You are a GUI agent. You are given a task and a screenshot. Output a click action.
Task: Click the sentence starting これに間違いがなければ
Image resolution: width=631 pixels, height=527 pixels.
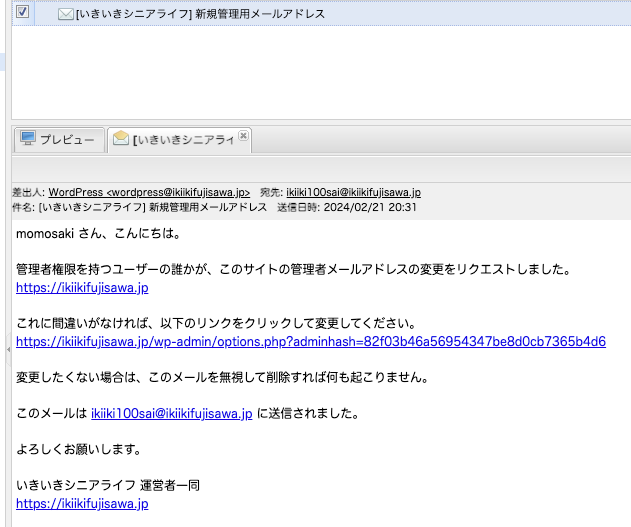(x=216, y=323)
